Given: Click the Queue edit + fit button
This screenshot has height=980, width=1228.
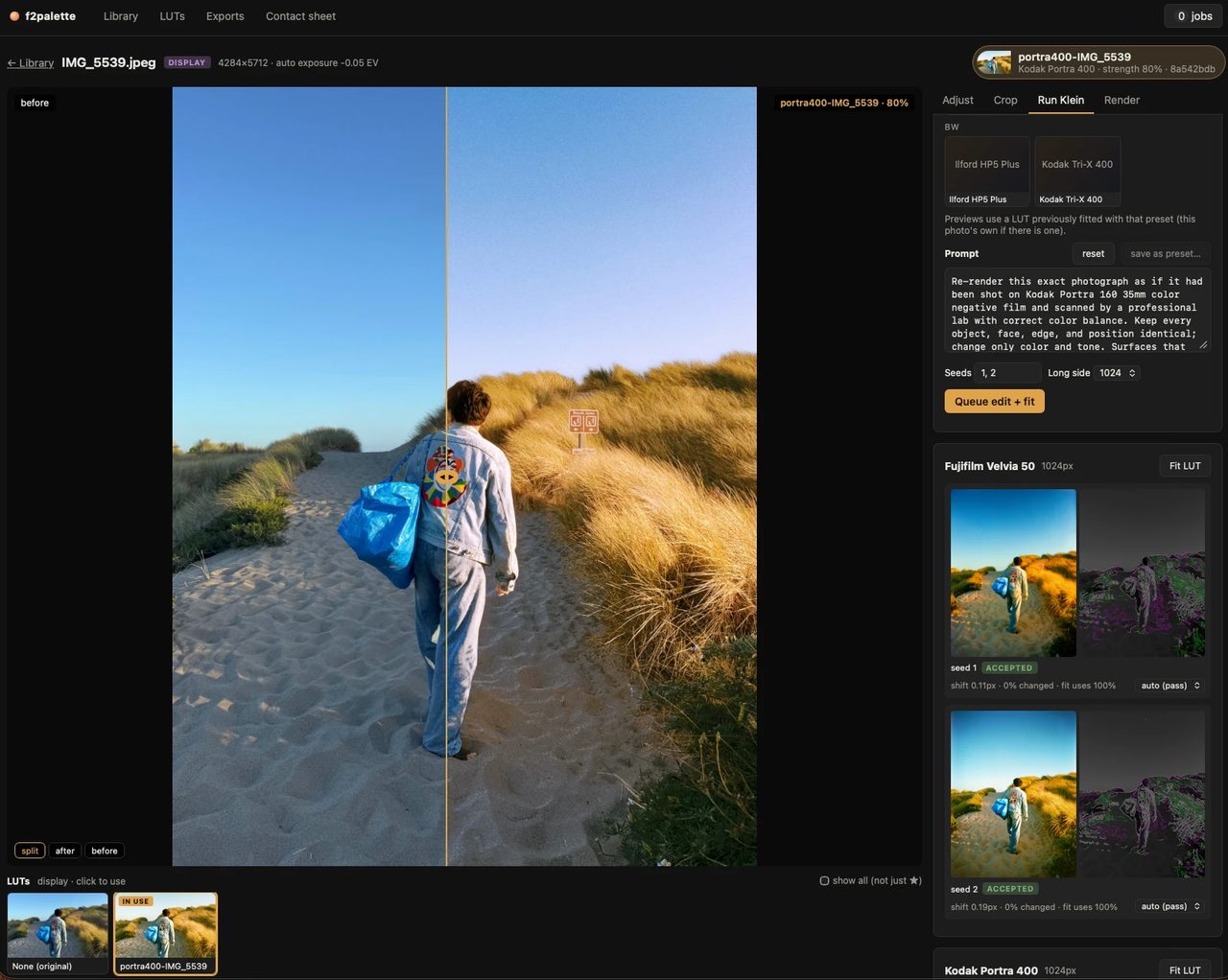Looking at the screenshot, I should (995, 402).
